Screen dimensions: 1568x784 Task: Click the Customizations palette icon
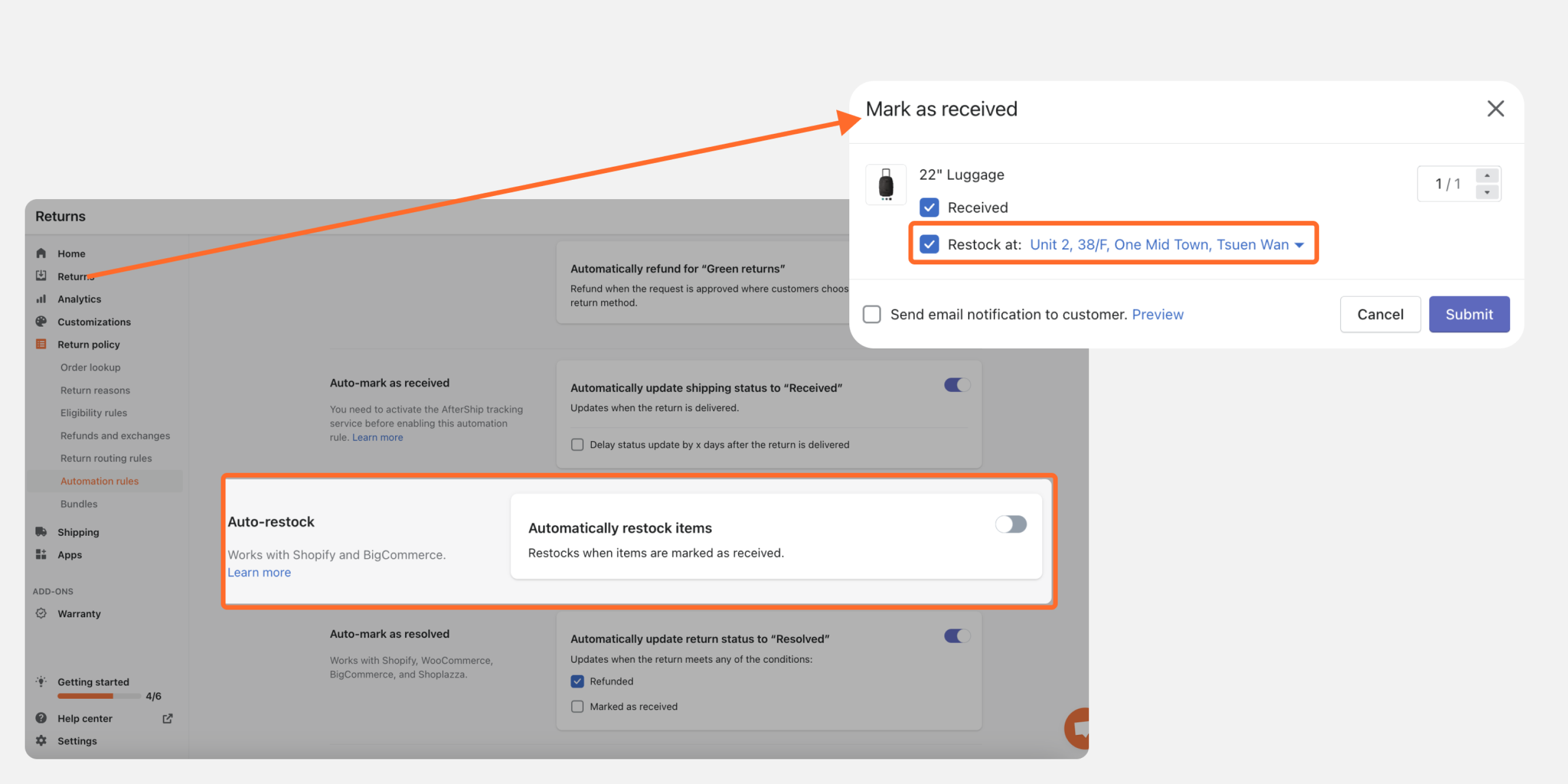[41, 321]
